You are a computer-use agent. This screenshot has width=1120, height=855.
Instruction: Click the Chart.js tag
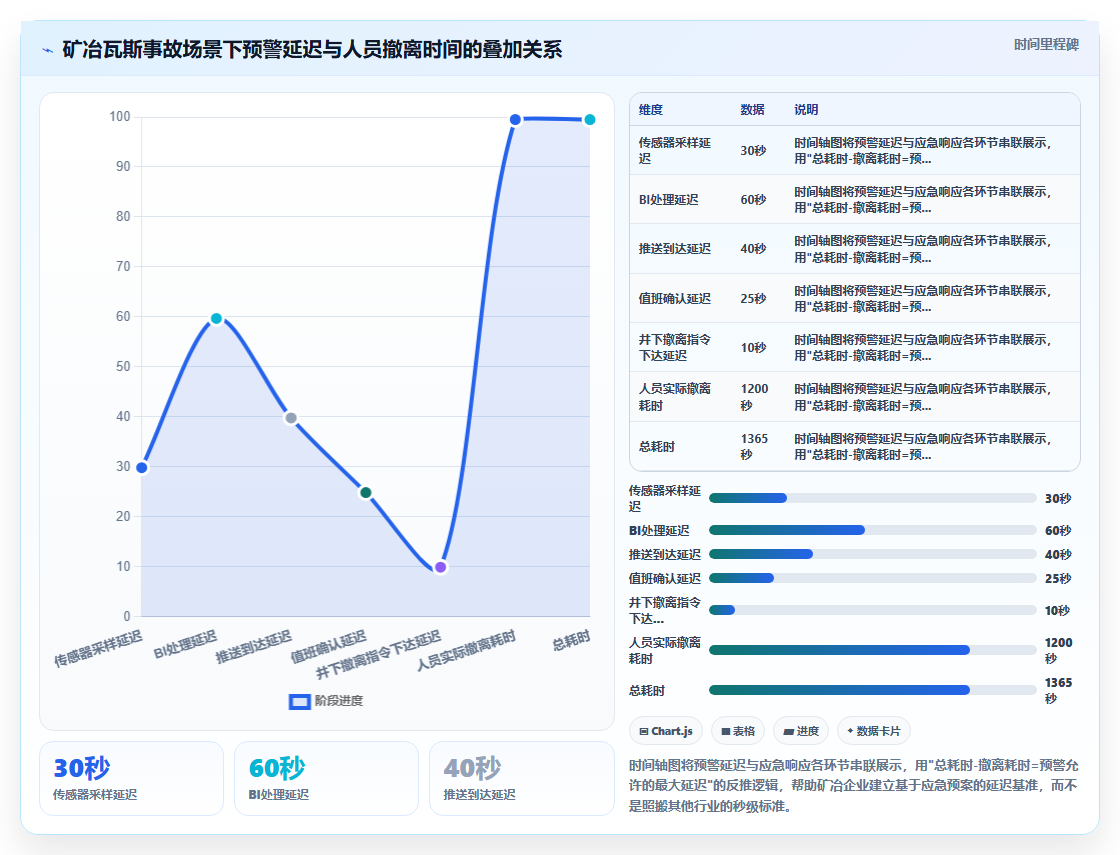[666, 731]
